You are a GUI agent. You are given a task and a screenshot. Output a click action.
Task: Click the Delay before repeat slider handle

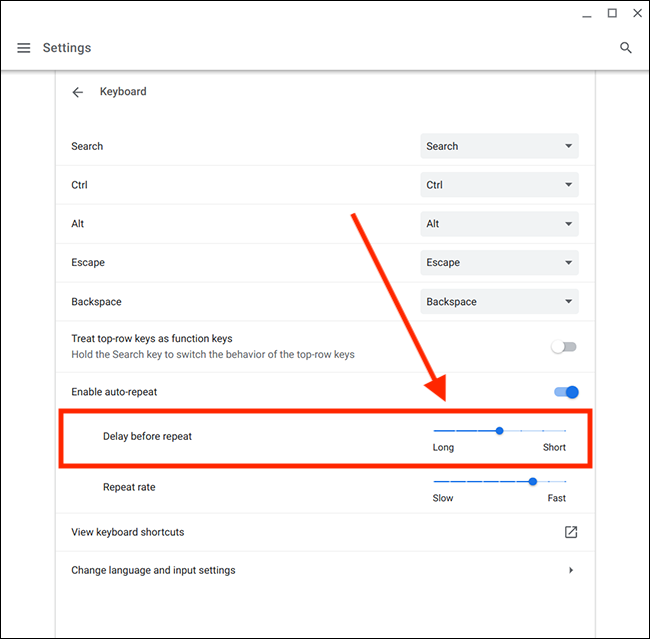(x=499, y=431)
